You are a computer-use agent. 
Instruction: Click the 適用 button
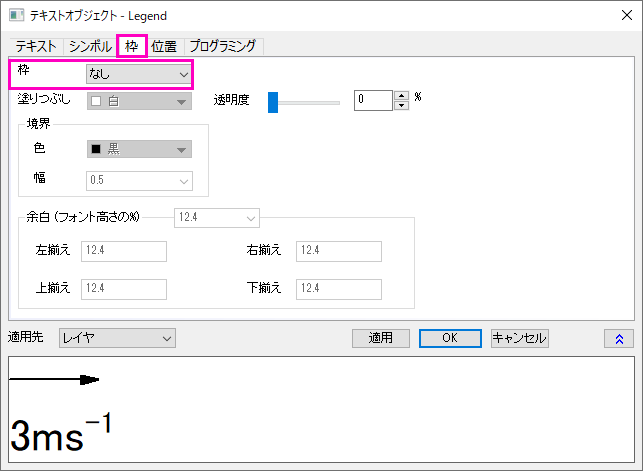coord(381,338)
